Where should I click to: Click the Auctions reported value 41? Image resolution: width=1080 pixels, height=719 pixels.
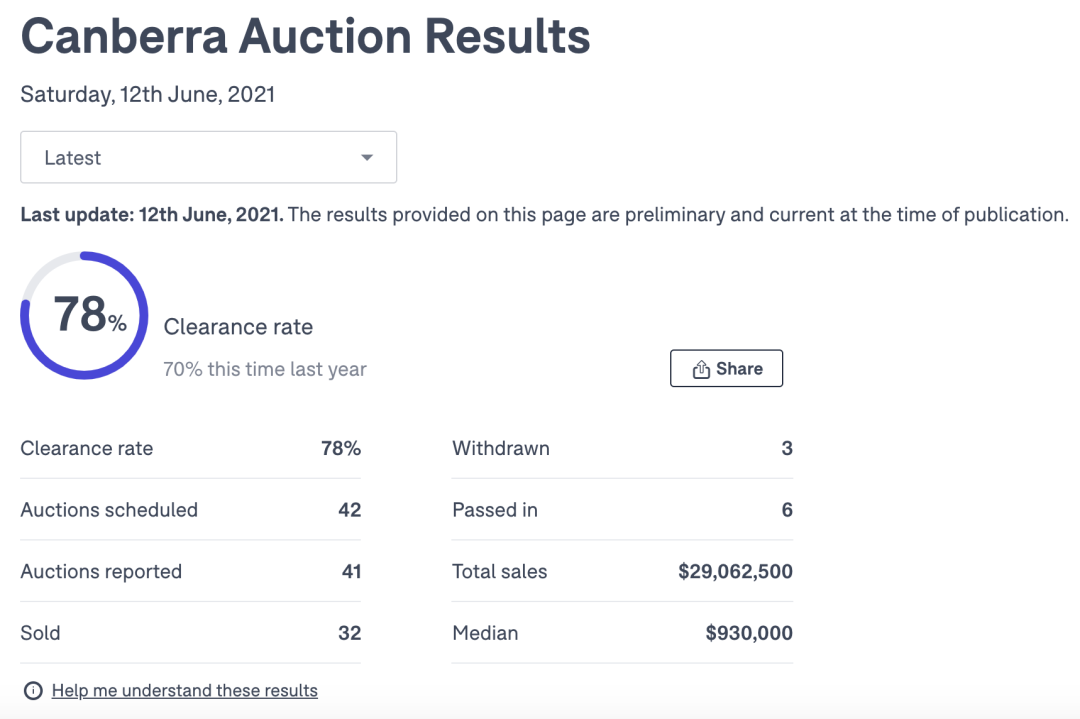pos(350,572)
